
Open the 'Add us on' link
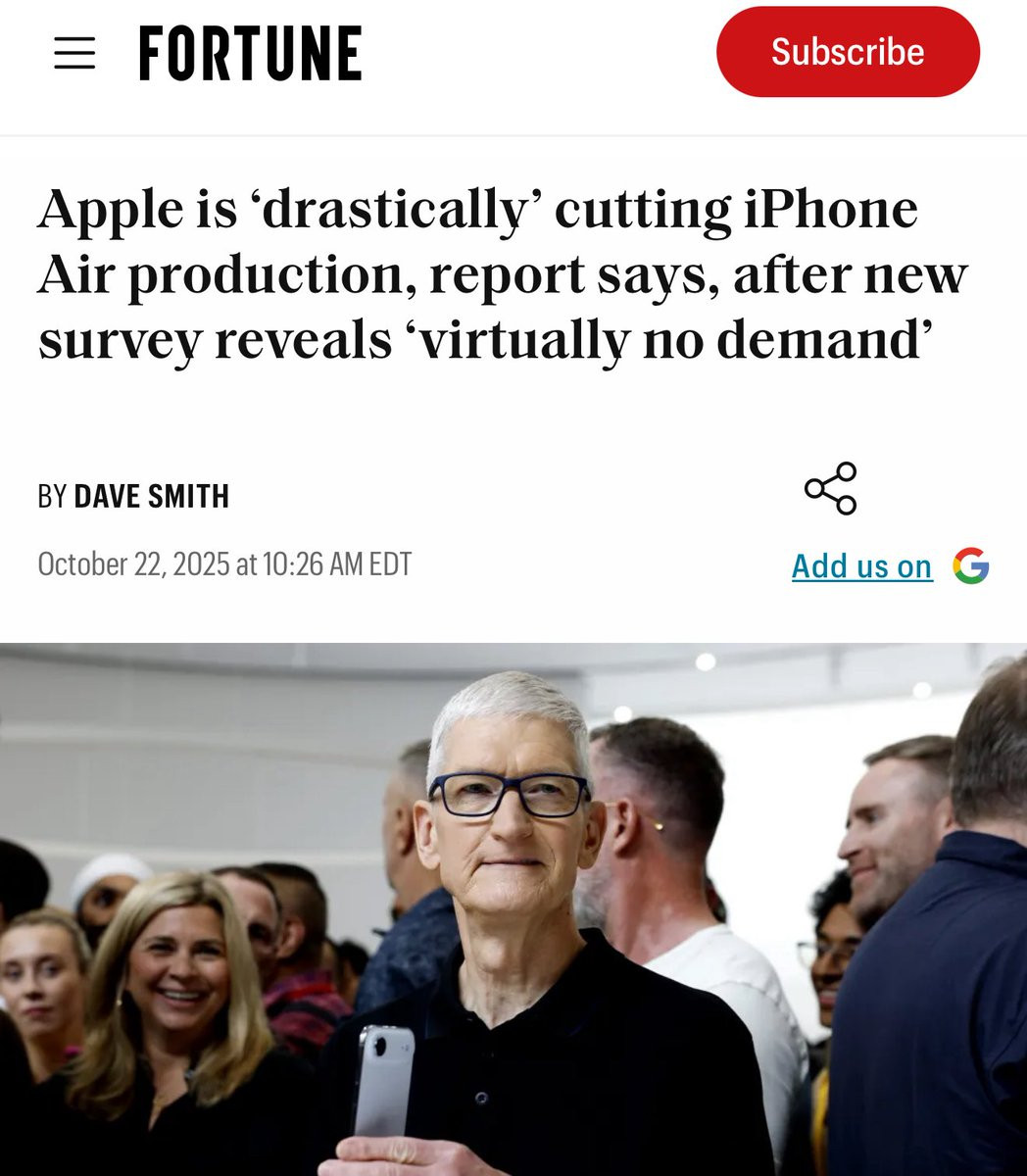coord(861,566)
